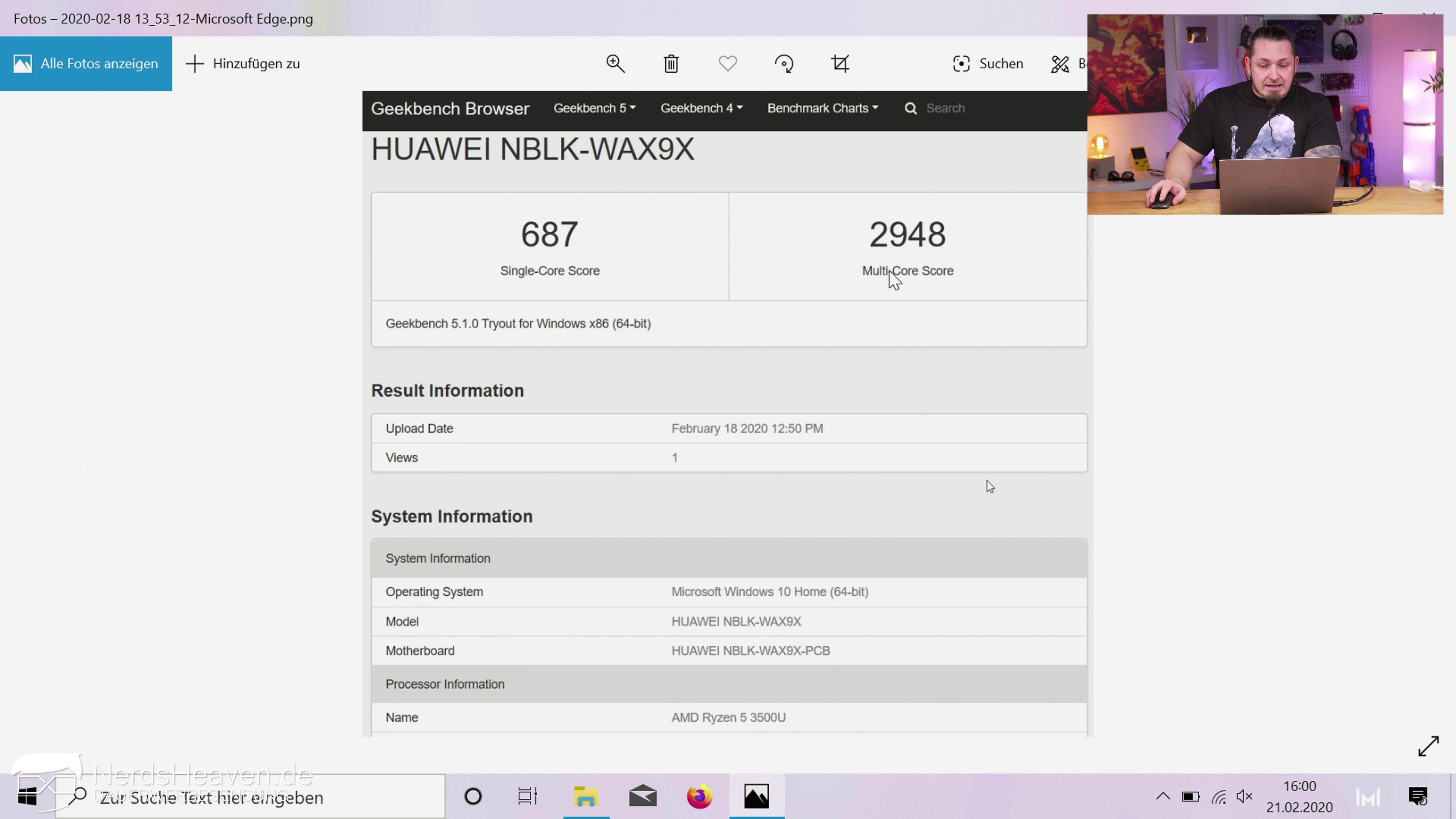Click Geekbench 5.1.0 Tryout text
Screen dimensions: 1456x819
[x=518, y=323]
